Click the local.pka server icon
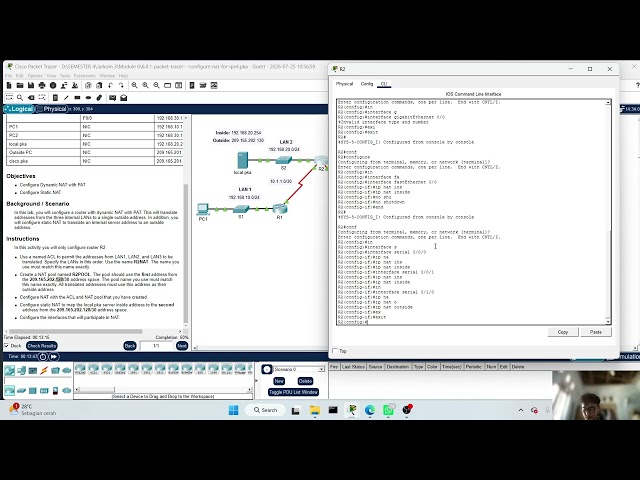 coord(242,160)
